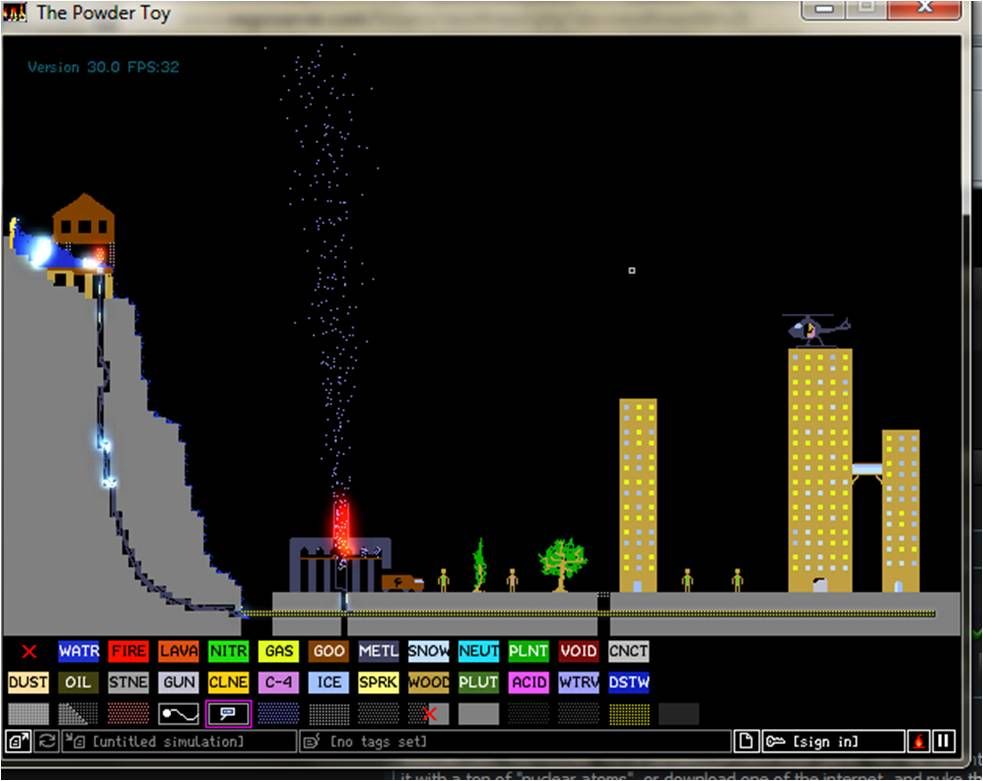The height and width of the screenshot is (781, 983).
Task: Pick the C-4 explosive element
Action: click(278, 683)
